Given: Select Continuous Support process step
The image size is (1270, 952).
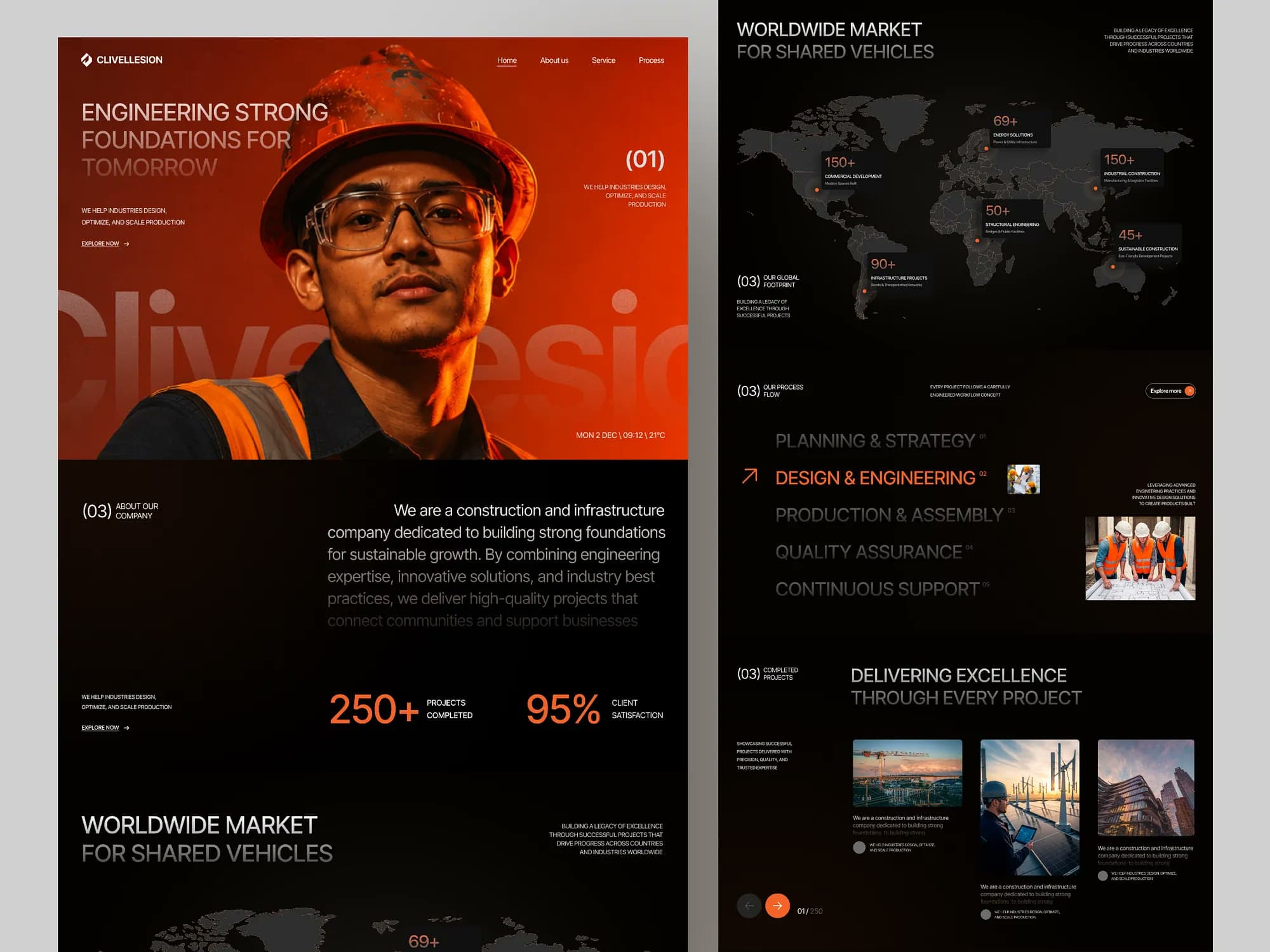Looking at the screenshot, I should (882, 589).
